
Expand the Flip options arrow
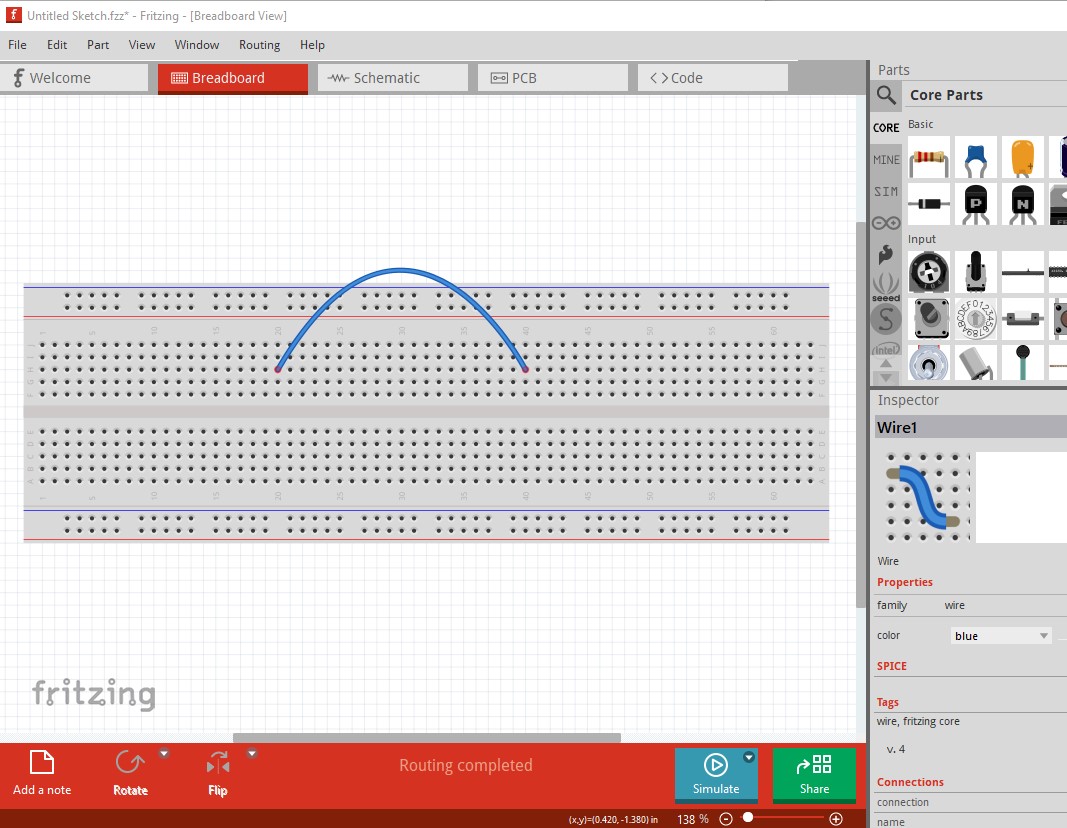[x=252, y=754]
